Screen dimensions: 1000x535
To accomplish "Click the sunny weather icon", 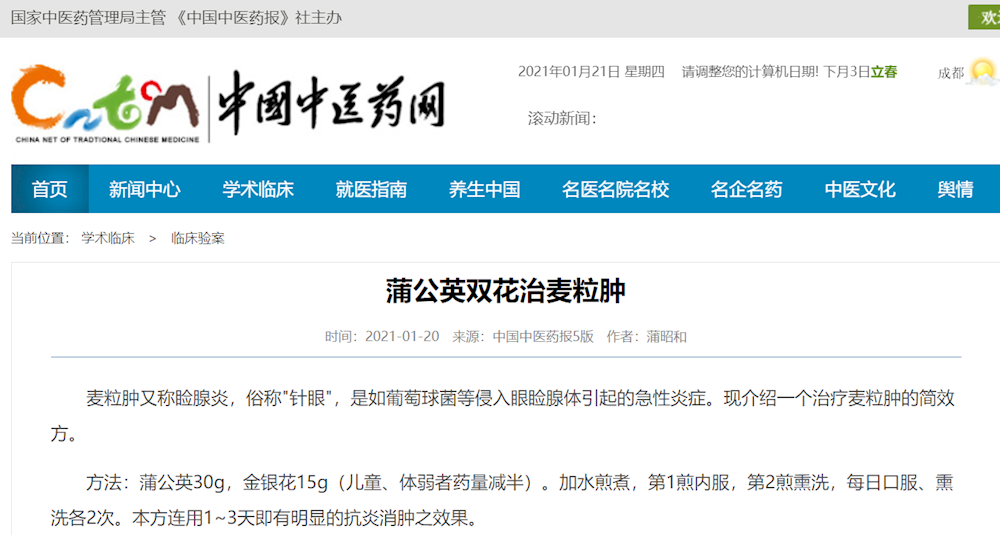I will pos(983,72).
